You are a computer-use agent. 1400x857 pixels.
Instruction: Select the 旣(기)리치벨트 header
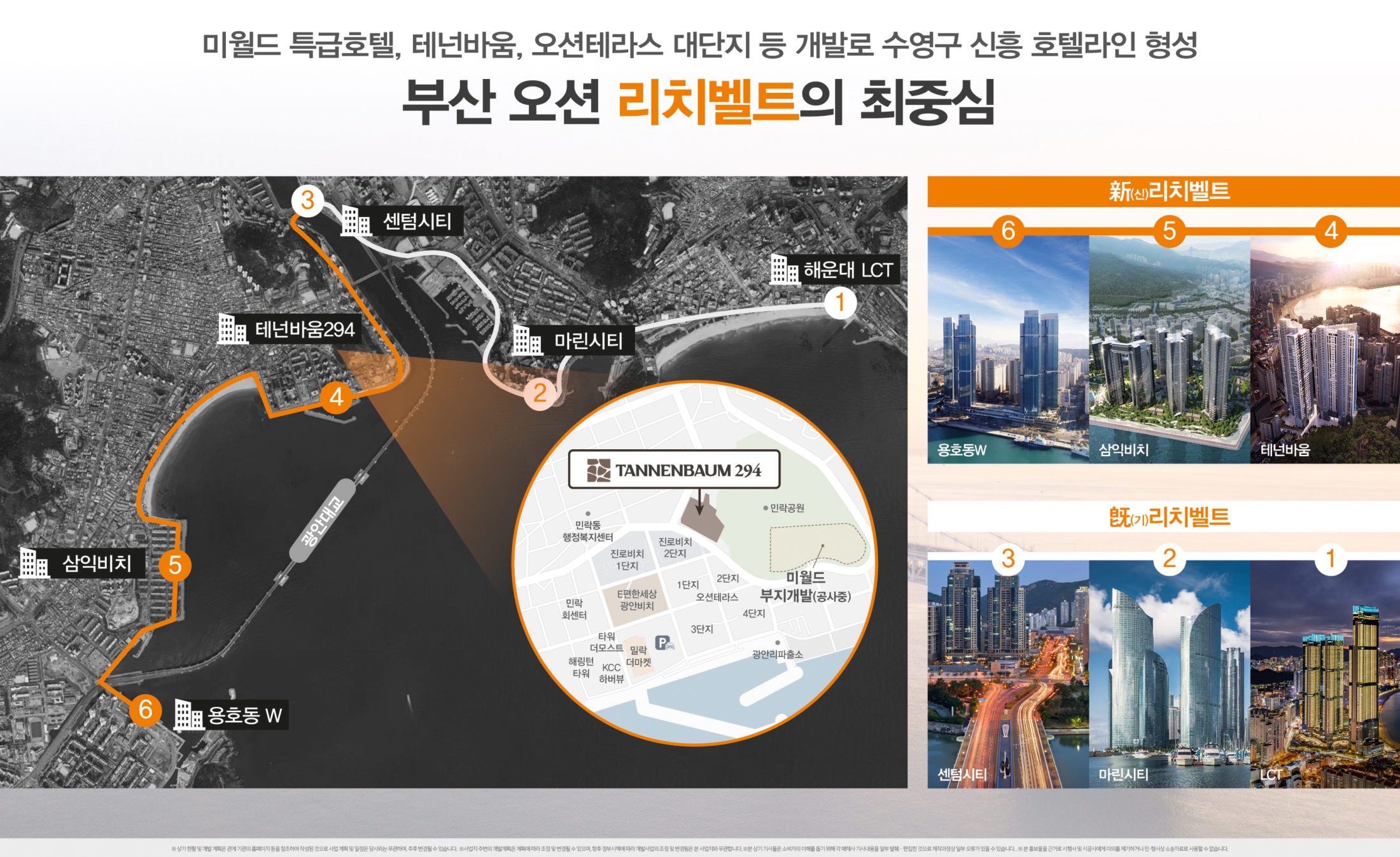(1163, 517)
